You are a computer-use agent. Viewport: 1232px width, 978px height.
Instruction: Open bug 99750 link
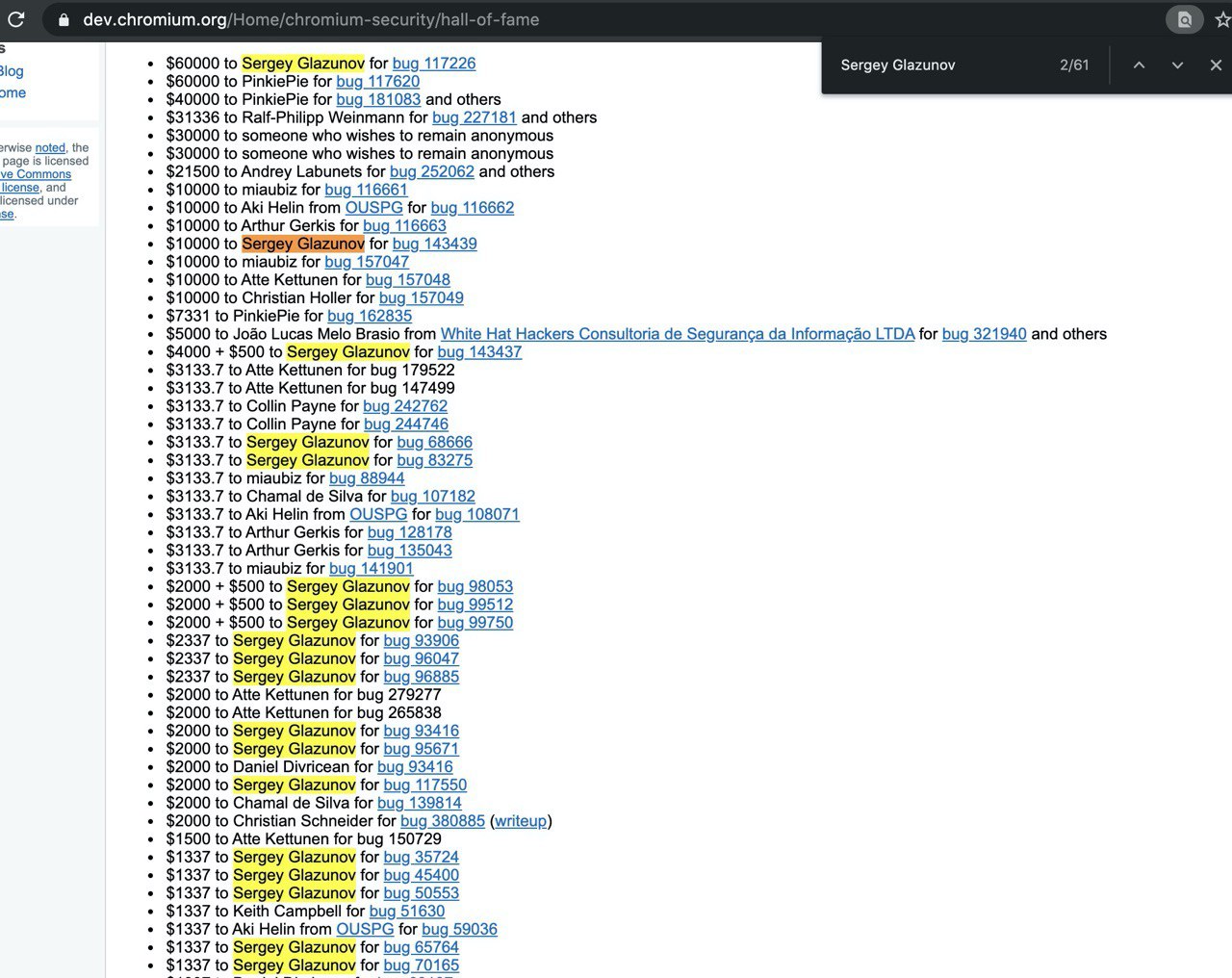[x=475, y=623]
